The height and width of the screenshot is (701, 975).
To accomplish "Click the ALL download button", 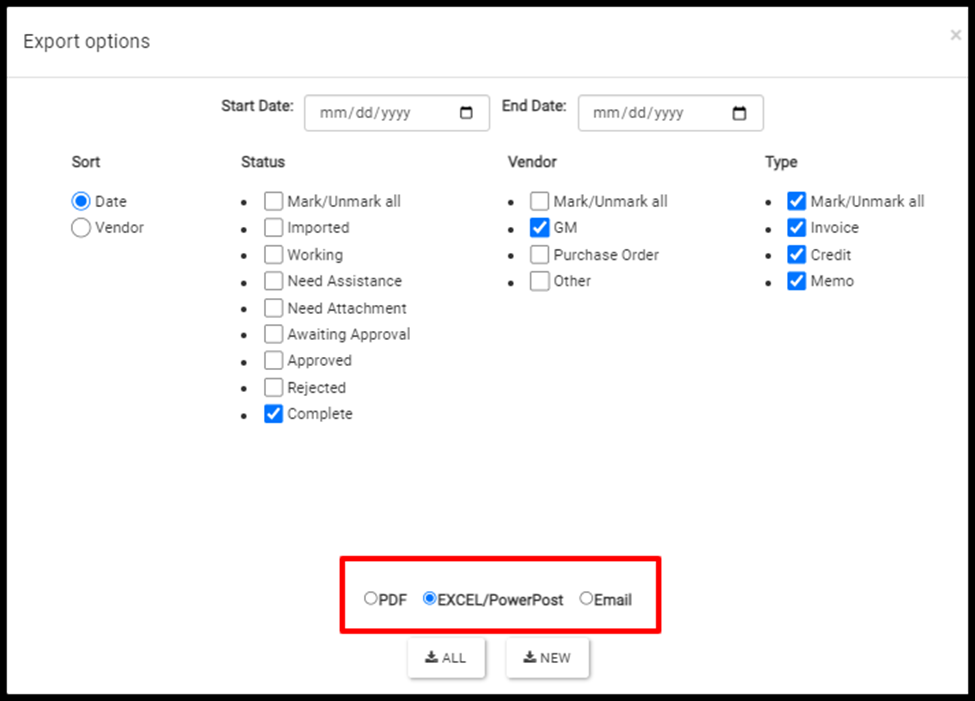I will (446, 657).
